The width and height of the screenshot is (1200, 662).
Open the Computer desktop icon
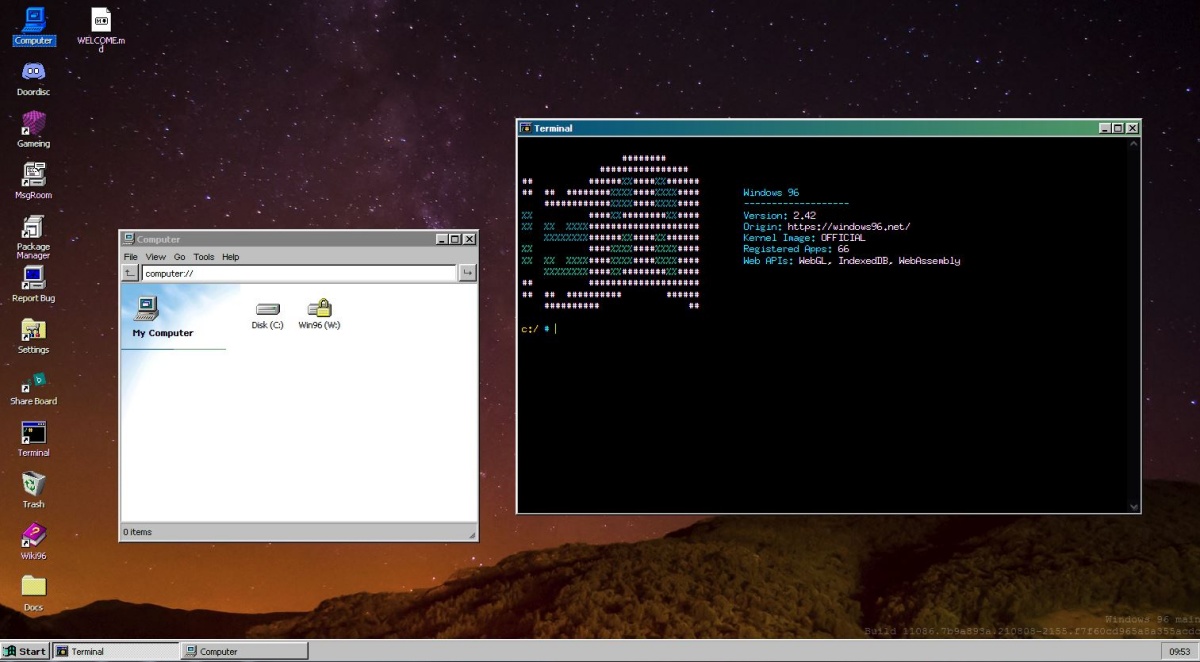[x=33, y=26]
